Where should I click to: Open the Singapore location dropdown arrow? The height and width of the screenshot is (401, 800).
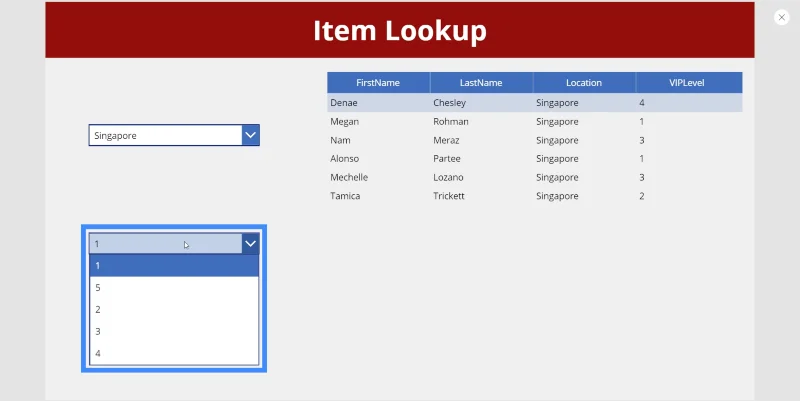coord(251,135)
